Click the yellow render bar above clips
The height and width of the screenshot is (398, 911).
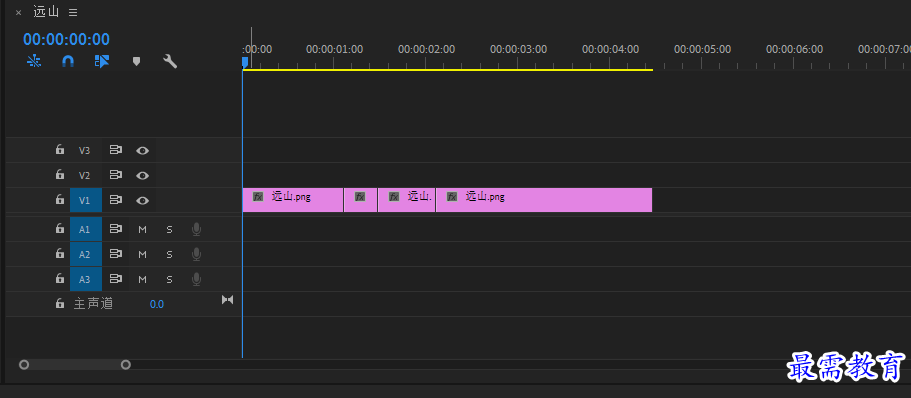[x=447, y=70]
